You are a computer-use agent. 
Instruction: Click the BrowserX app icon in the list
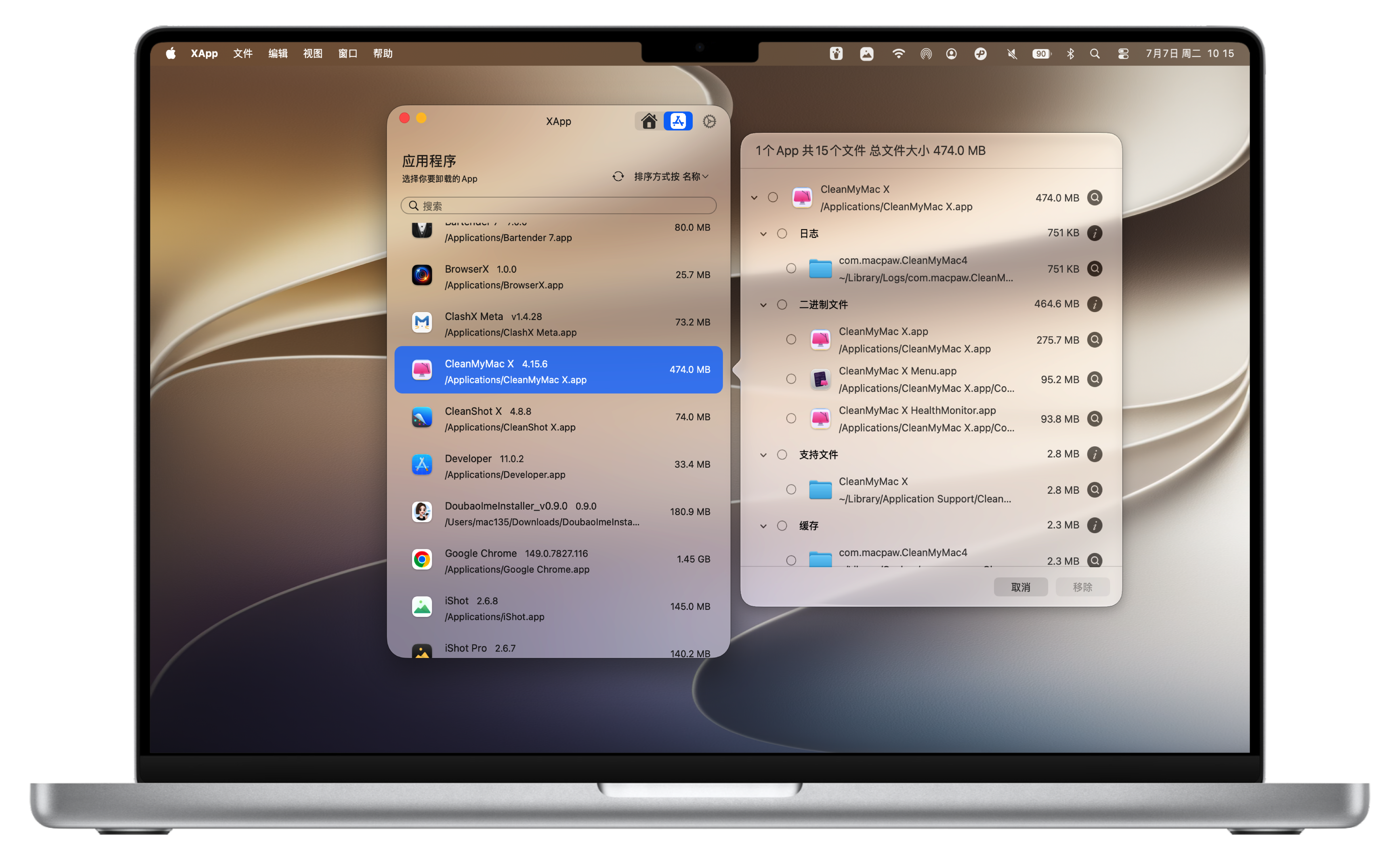point(422,276)
